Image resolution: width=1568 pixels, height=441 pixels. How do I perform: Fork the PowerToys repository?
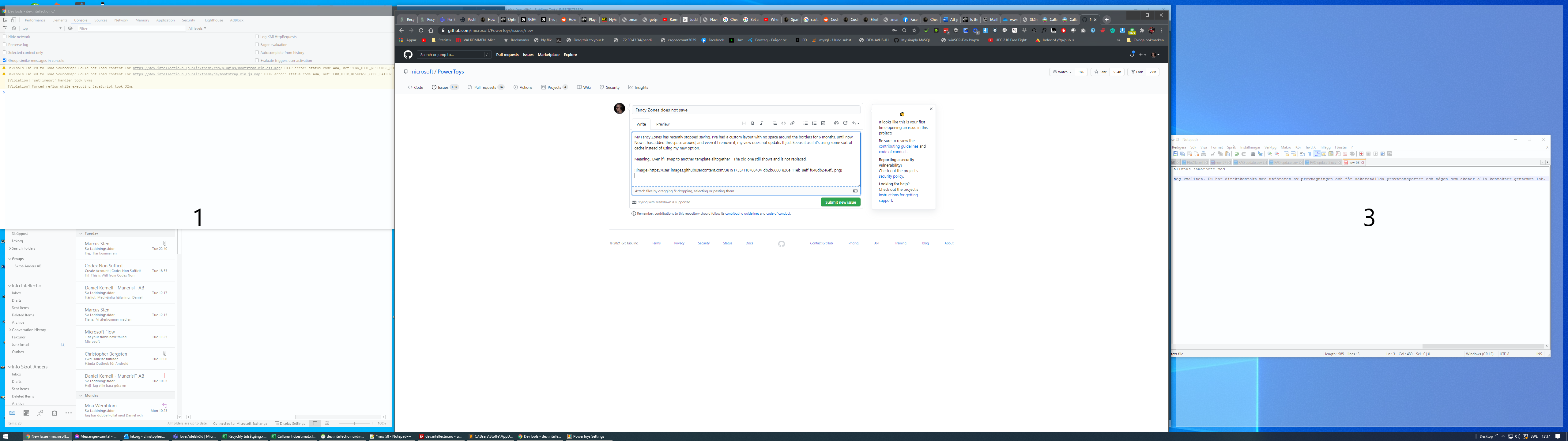pyautogui.click(x=1136, y=72)
